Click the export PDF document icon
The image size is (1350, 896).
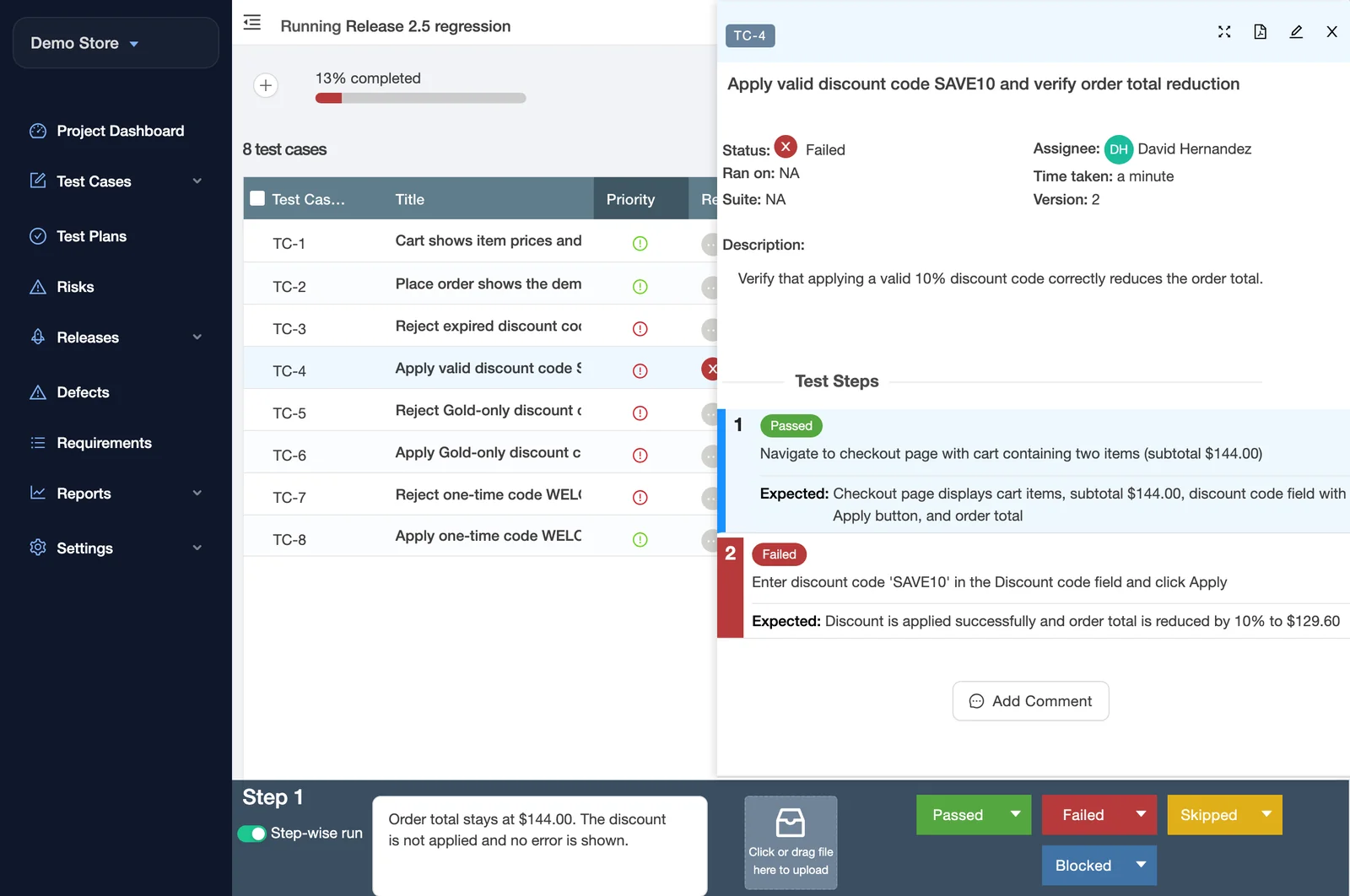1260,32
